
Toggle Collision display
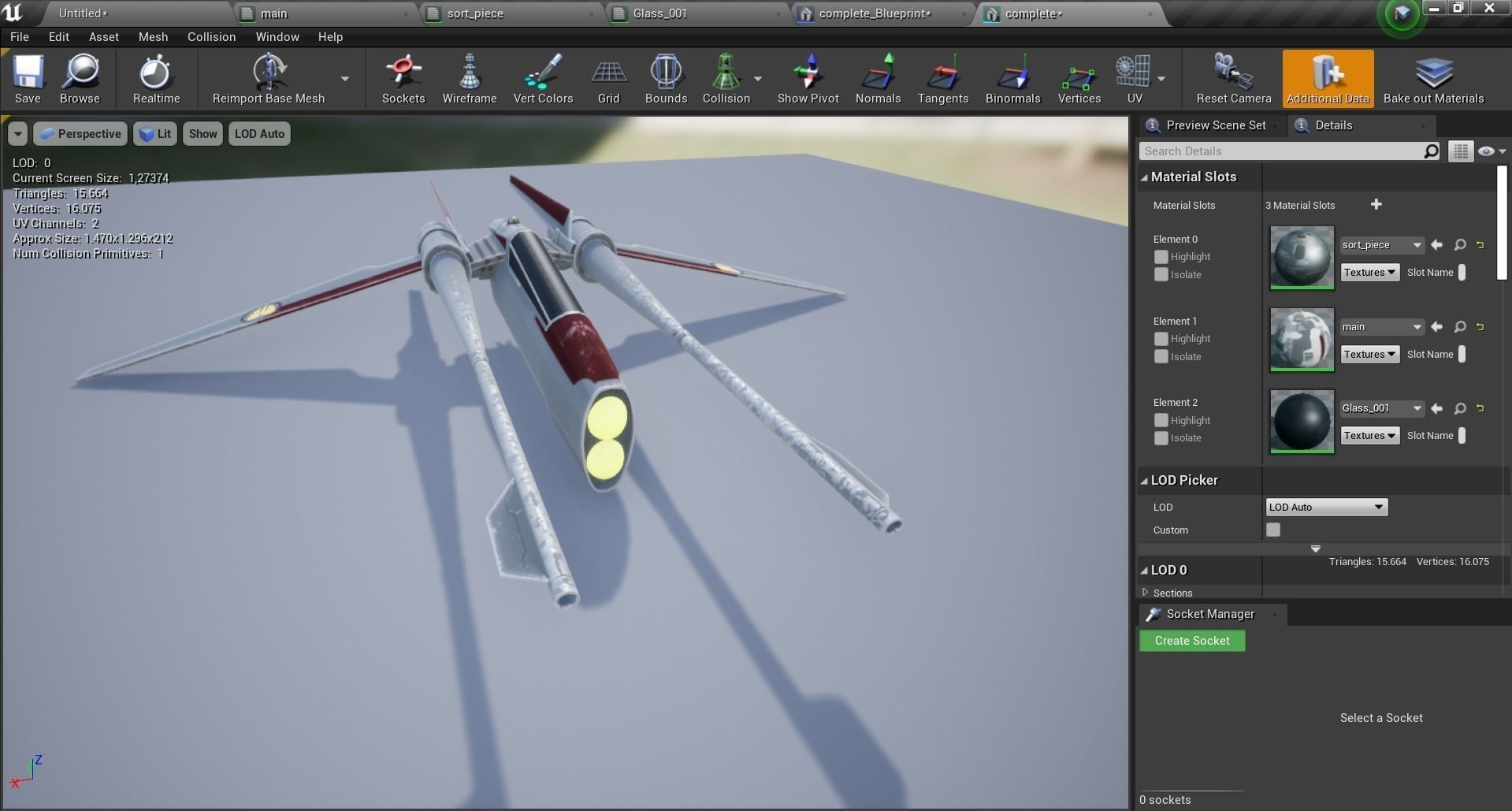[726, 79]
